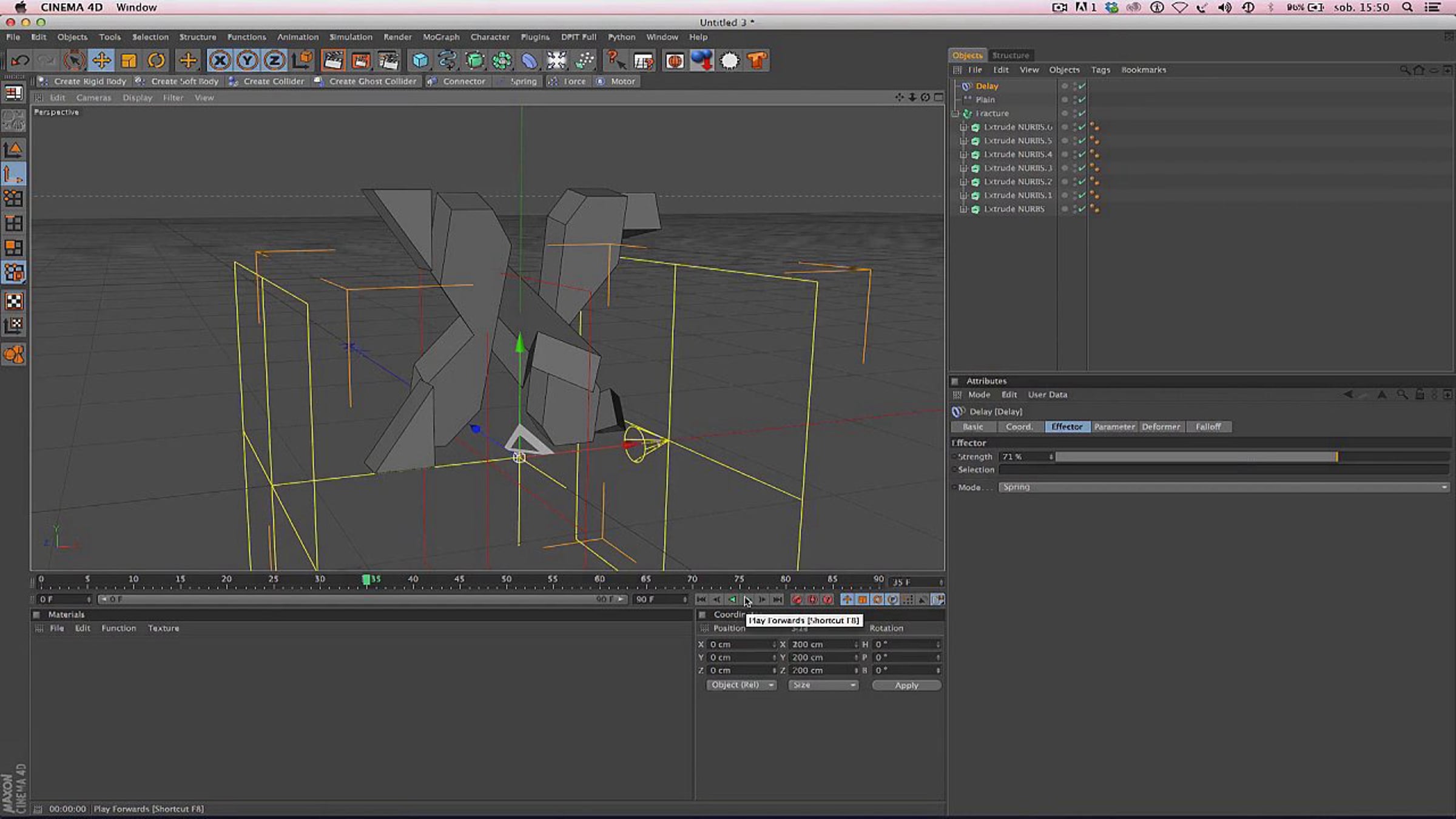Activate the Move tool
The height and width of the screenshot is (819, 1456).
[x=101, y=61]
